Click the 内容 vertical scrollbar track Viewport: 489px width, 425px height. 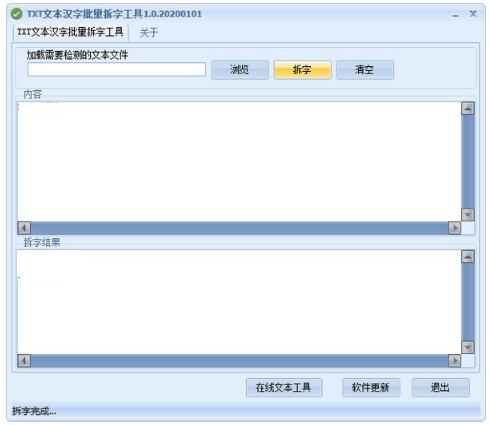[x=468, y=161]
